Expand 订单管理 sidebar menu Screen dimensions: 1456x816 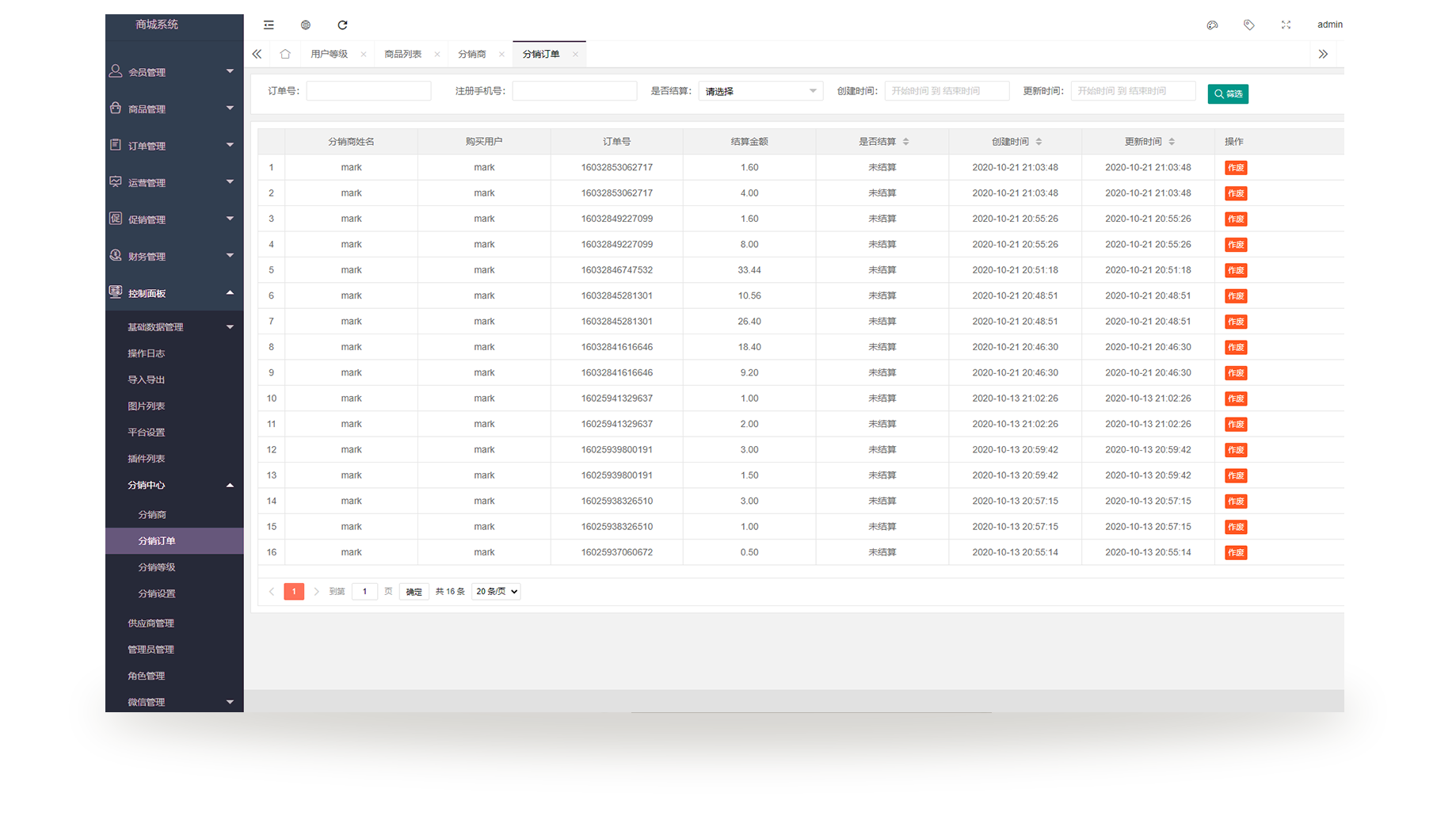[x=174, y=146]
